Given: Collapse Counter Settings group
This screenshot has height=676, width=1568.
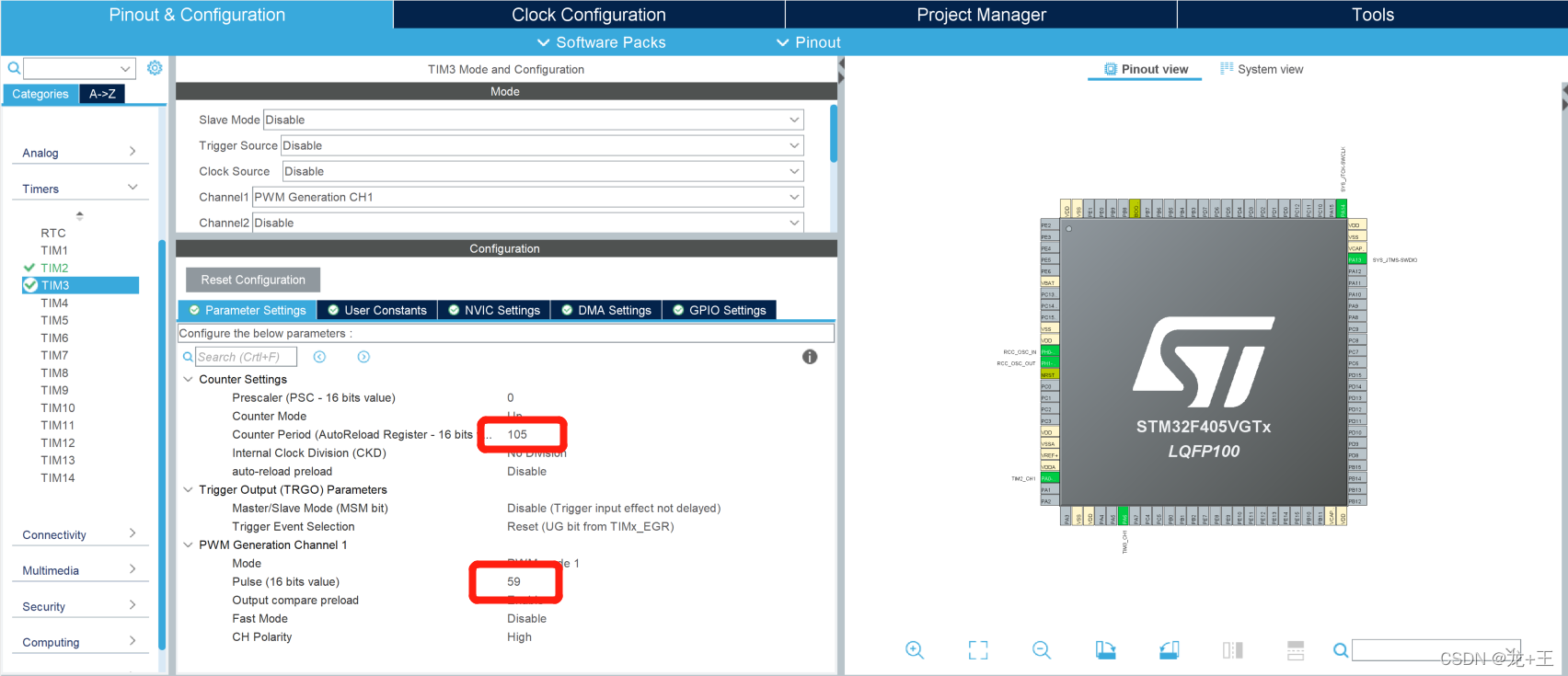Looking at the screenshot, I should tap(188, 379).
